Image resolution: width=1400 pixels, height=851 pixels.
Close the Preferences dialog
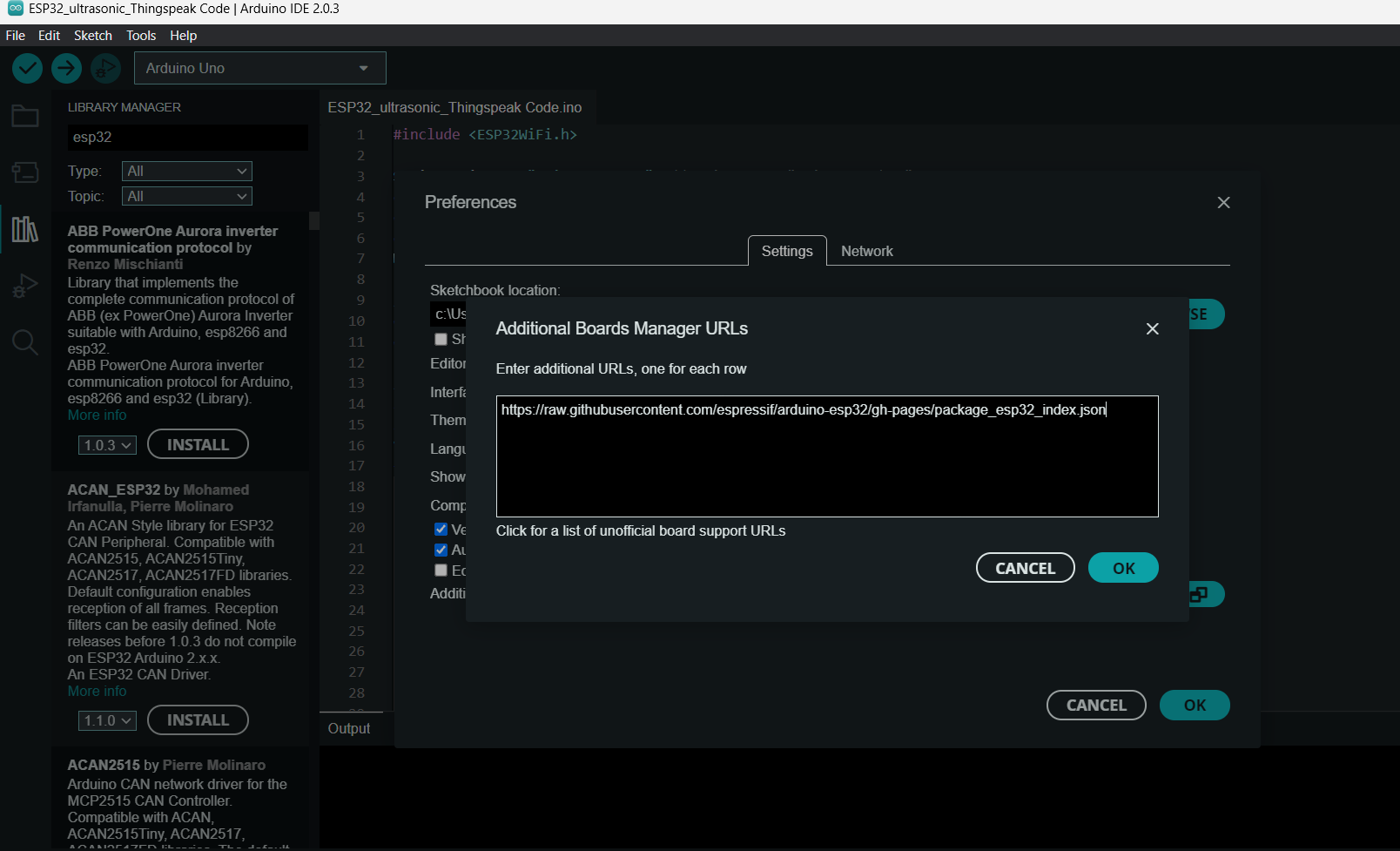point(1223,202)
